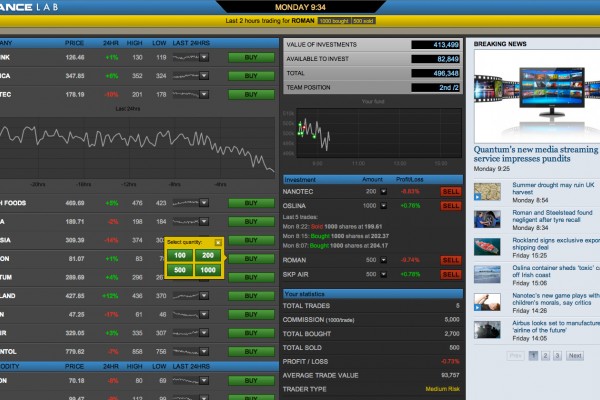Go to news page 3
Image resolution: width=600 pixels, height=400 pixels.
click(558, 356)
